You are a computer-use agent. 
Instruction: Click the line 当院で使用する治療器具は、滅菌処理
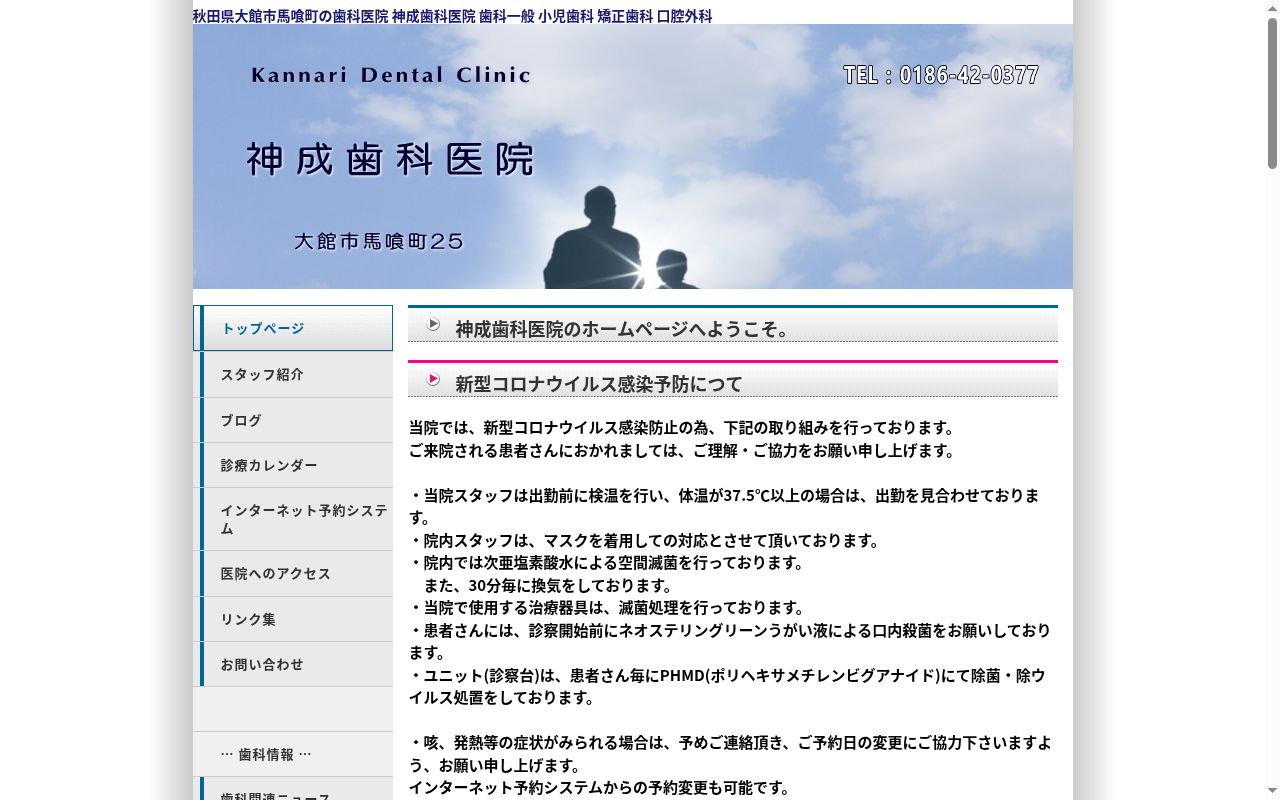[x=607, y=607]
